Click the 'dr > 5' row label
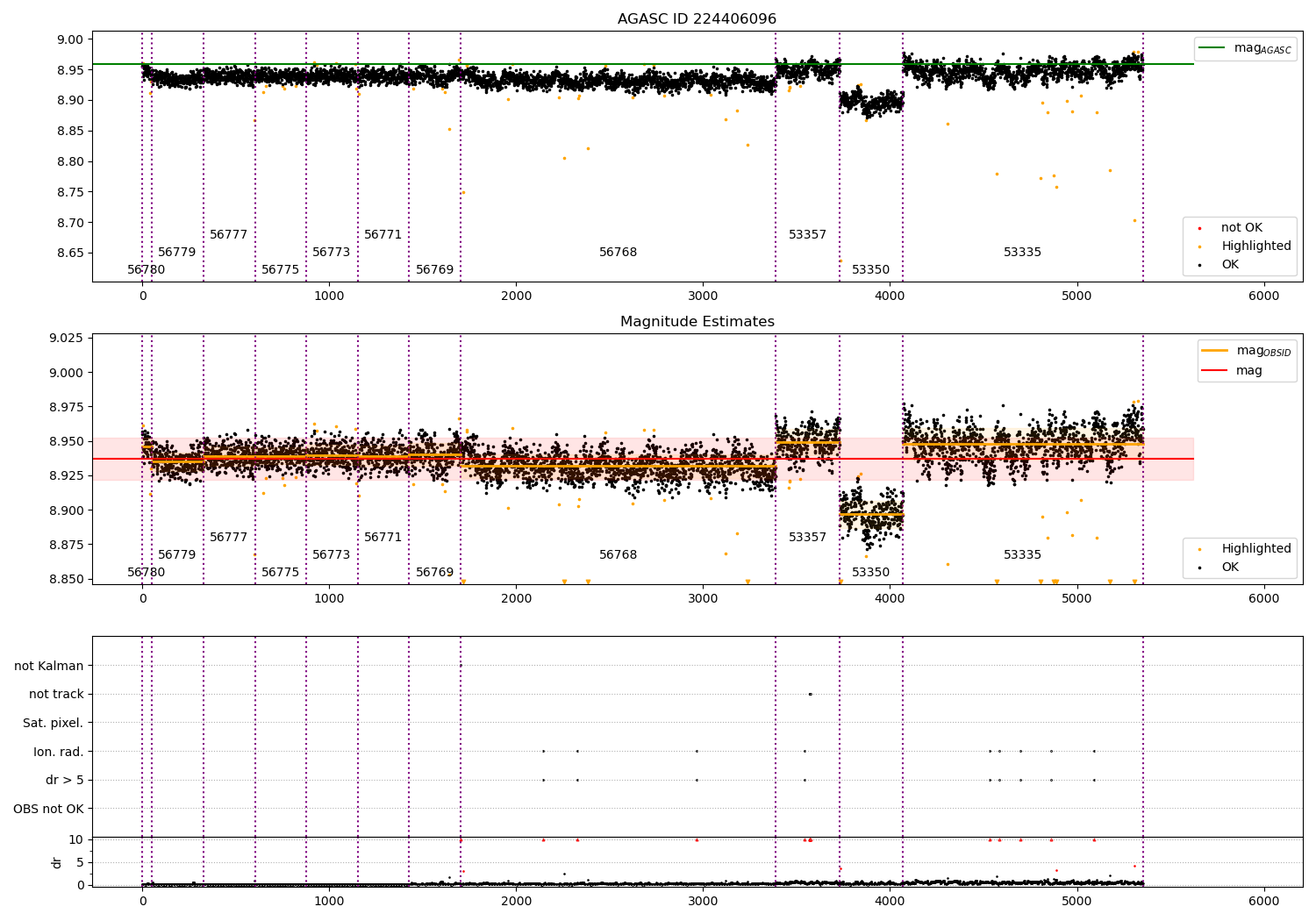This screenshot has height=921, width=1316. pyautogui.click(x=65, y=781)
